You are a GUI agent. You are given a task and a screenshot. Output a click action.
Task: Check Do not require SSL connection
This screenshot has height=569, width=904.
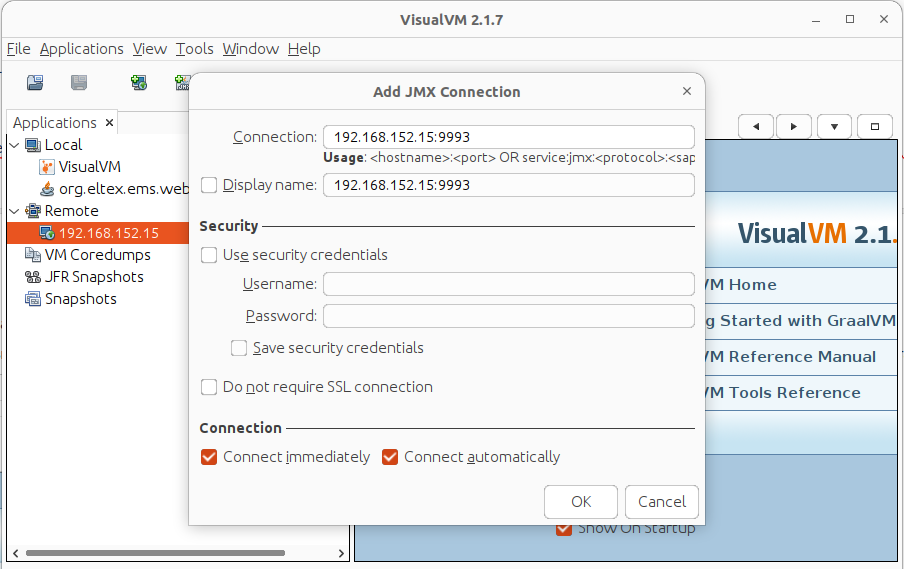pos(209,387)
